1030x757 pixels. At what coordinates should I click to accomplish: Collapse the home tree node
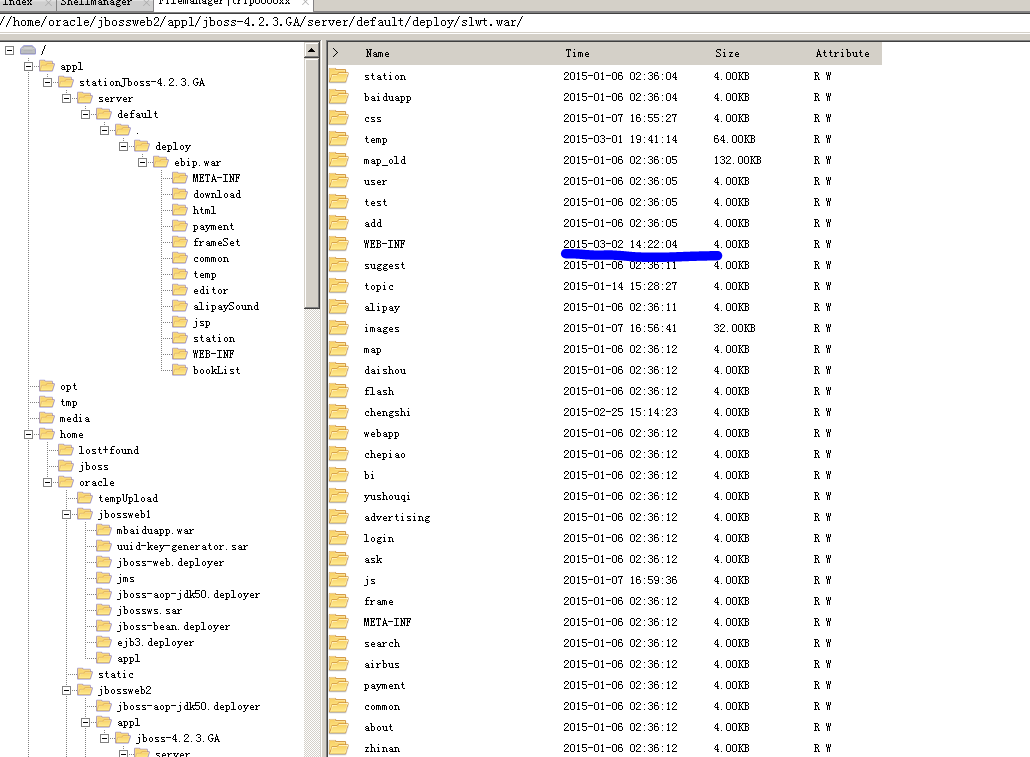28,434
